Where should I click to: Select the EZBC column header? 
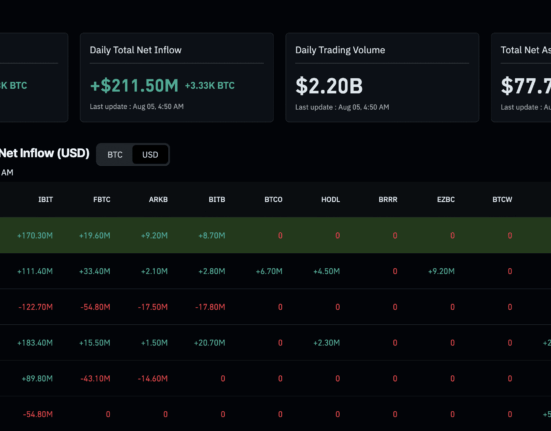[x=446, y=200]
